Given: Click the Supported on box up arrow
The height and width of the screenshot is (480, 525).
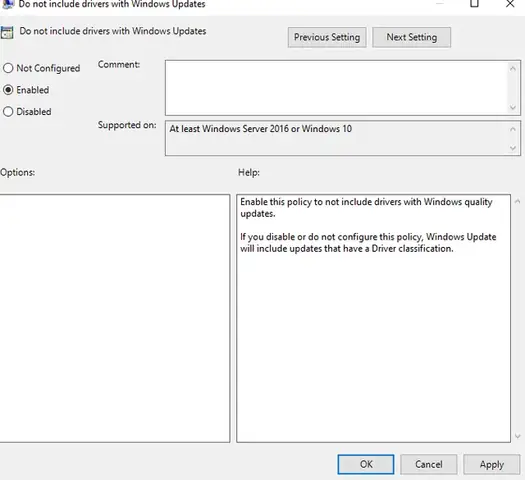Looking at the screenshot, I should [x=512, y=129].
